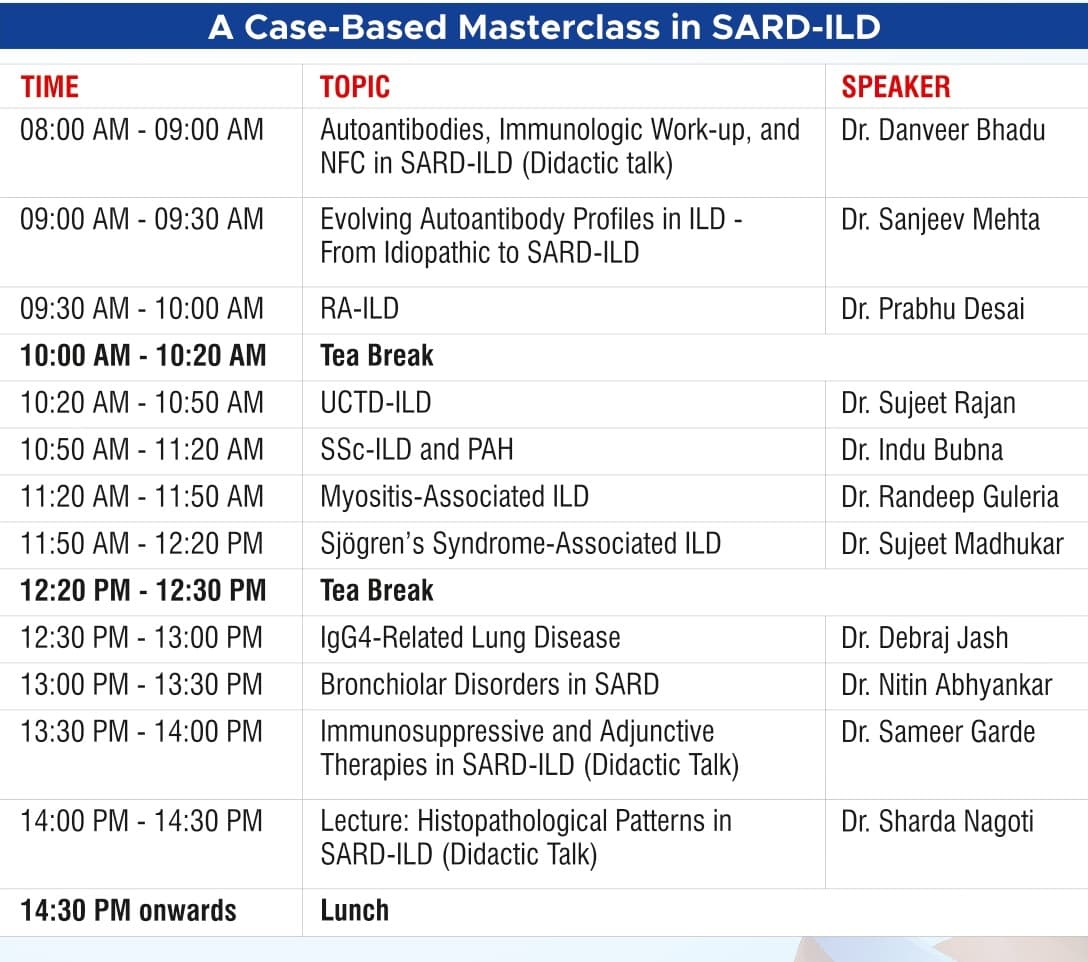Select the Lunch row entry
The height and width of the screenshot is (962, 1088).
355,911
